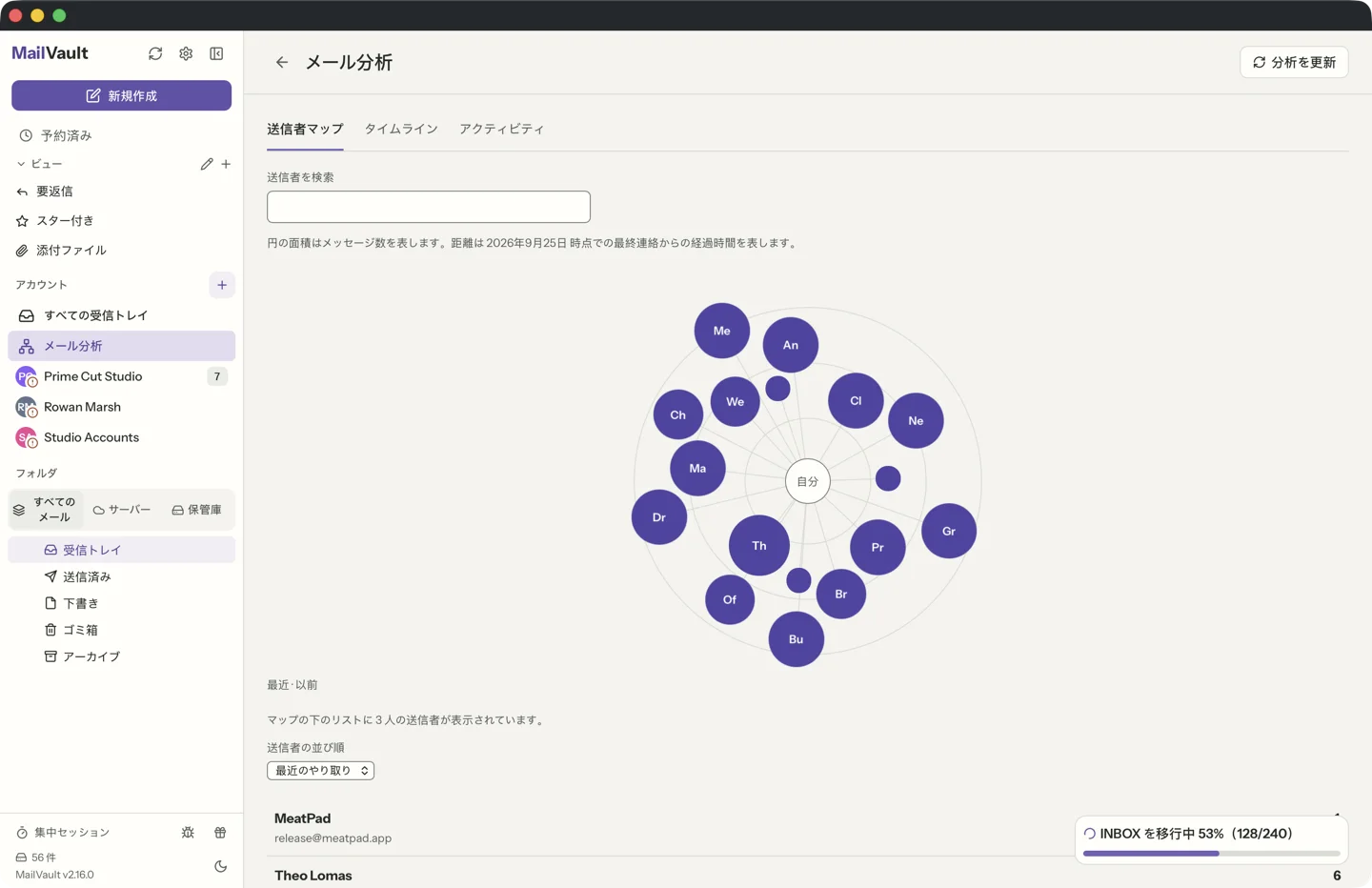Open ゴミ箱 trash folder
1372x888 pixels.
122,630
